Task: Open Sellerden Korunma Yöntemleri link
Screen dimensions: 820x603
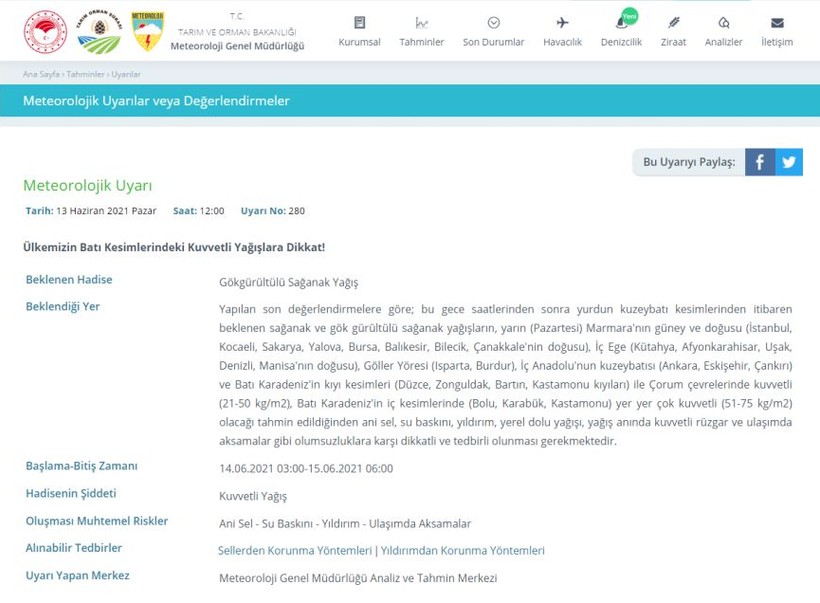Action: click(x=294, y=551)
